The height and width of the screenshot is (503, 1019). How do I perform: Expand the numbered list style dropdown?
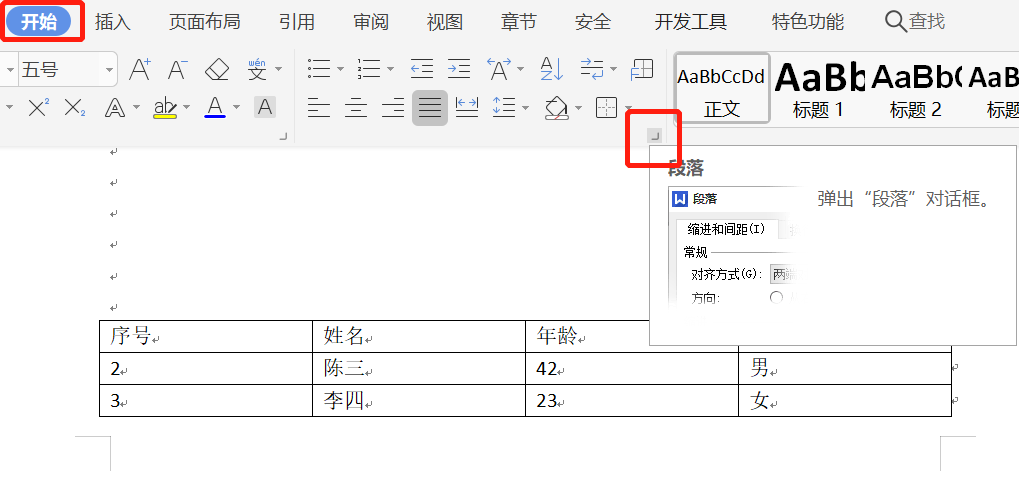(x=390, y=69)
